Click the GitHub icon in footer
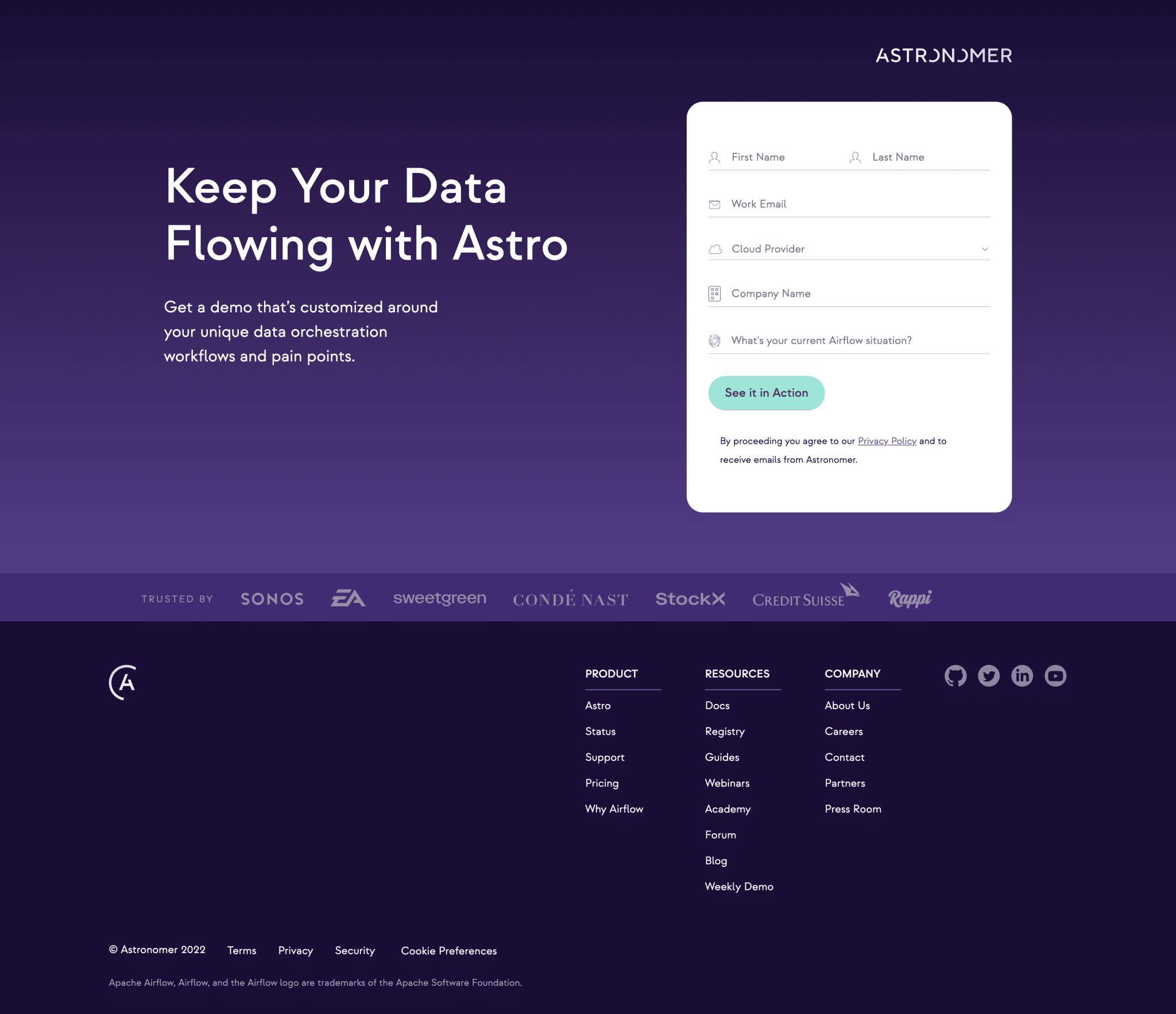 pos(955,675)
